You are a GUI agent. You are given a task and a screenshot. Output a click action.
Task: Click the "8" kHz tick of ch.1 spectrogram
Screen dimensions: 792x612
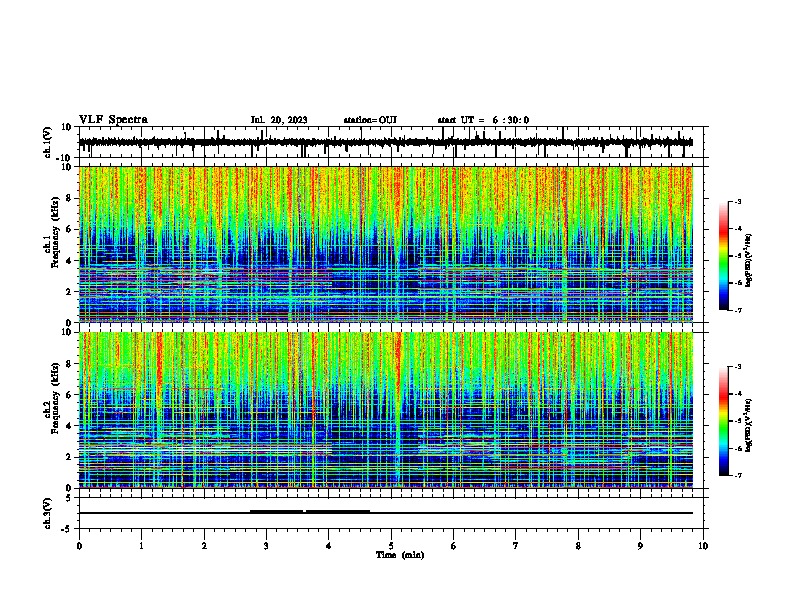pos(70,198)
